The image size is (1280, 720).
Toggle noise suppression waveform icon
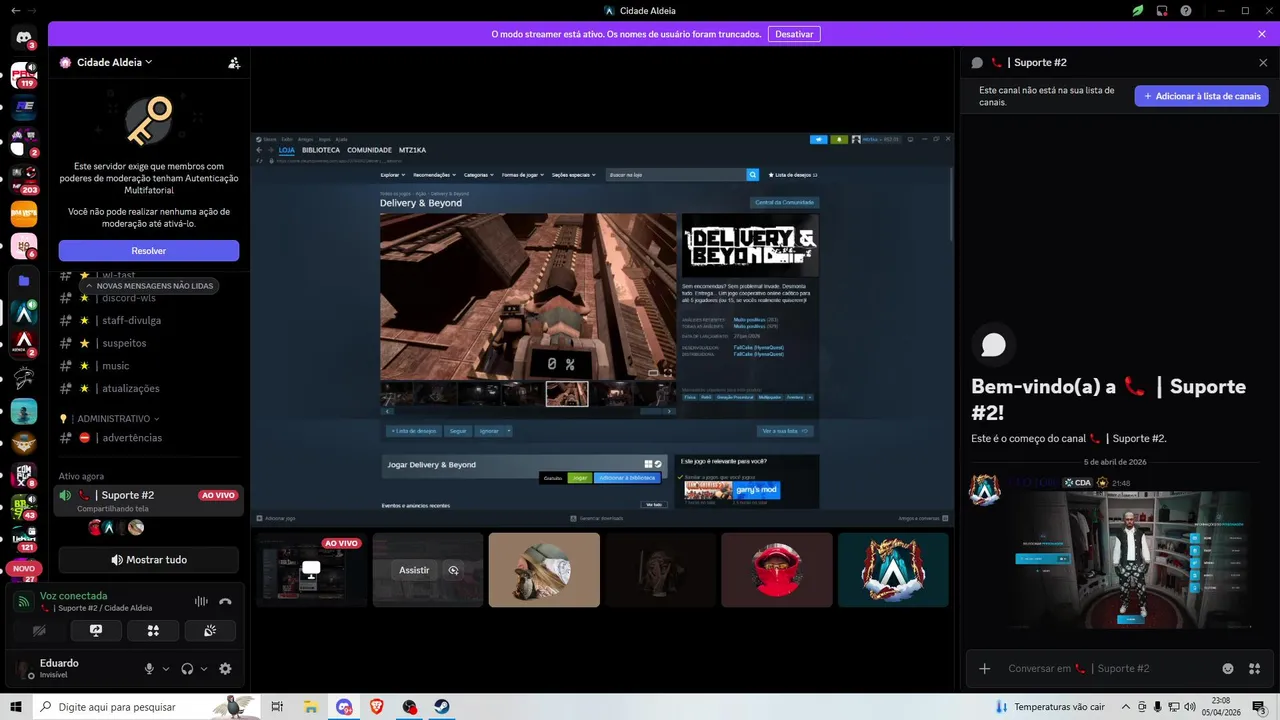coord(201,601)
